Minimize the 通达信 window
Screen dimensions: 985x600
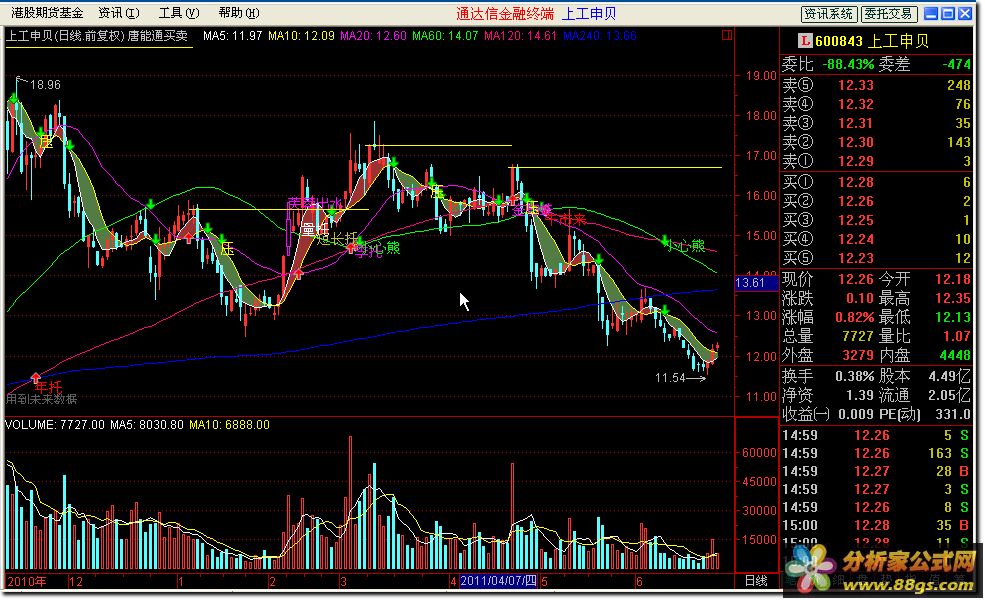[x=932, y=13]
